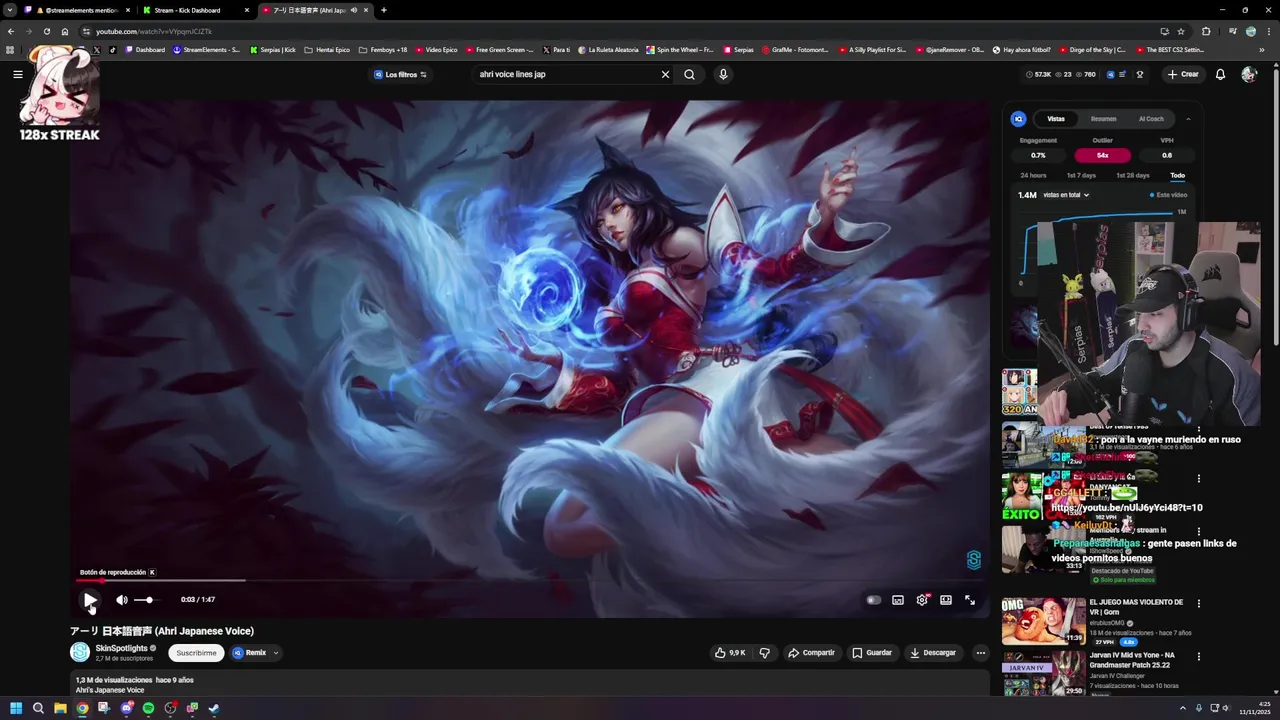
Task: Click the vidIQ blue icon in header stats bar
Action: click(1110, 74)
